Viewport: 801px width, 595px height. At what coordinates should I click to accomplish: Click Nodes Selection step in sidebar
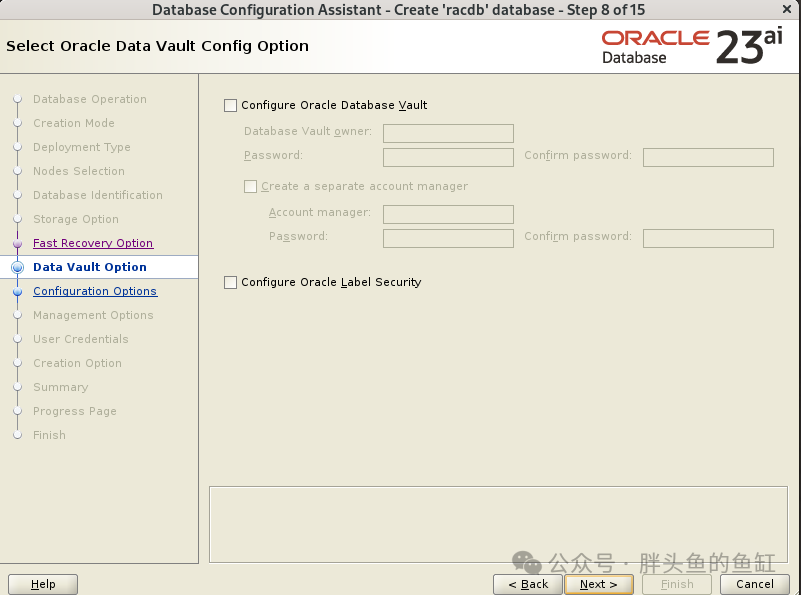tap(79, 171)
